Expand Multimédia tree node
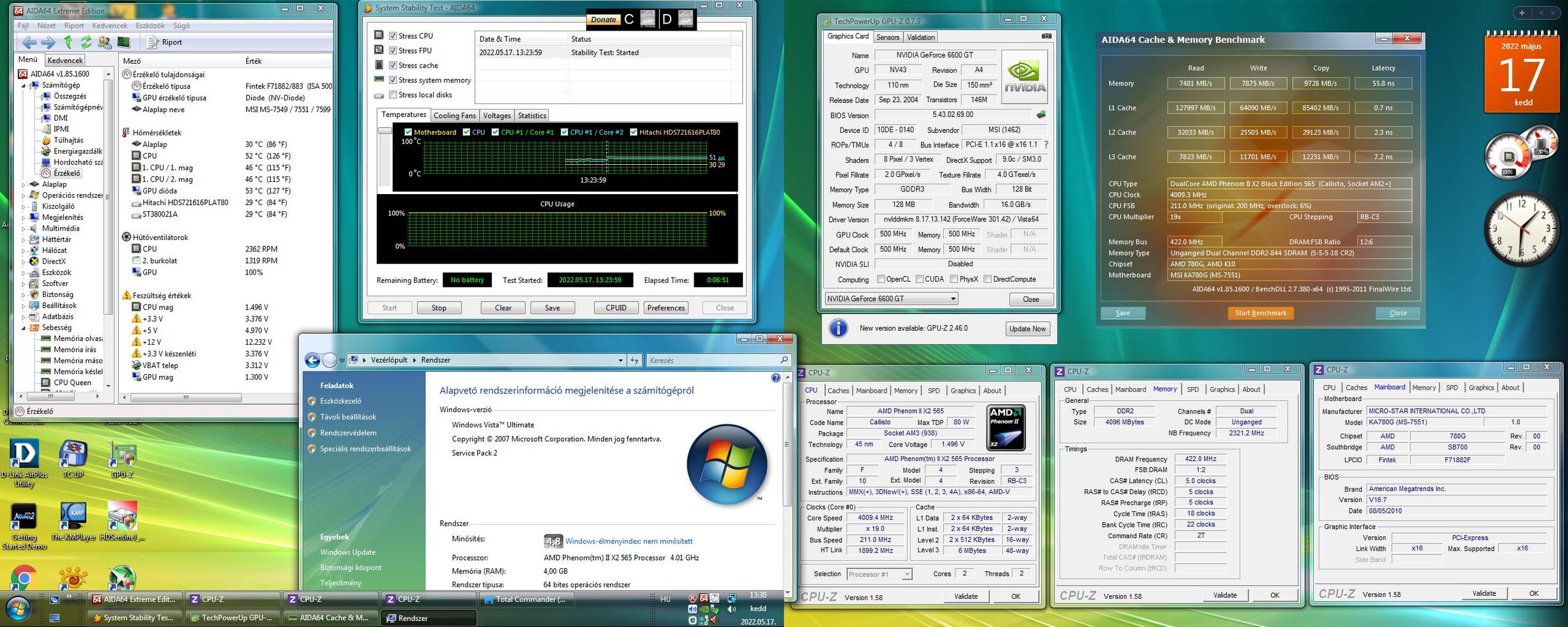The image size is (1568, 627). click(x=24, y=229)
